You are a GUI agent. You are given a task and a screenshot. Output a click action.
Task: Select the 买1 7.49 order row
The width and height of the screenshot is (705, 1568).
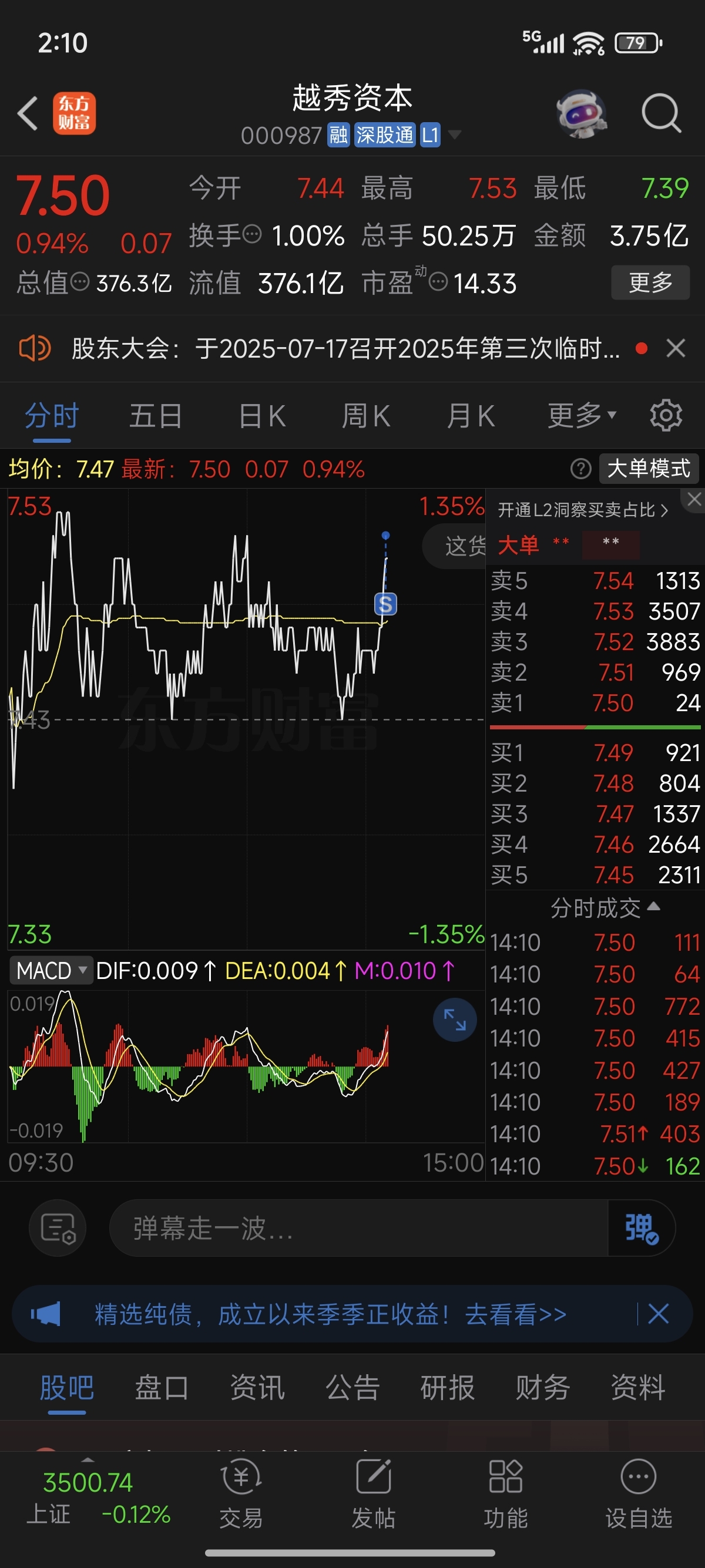595,753
